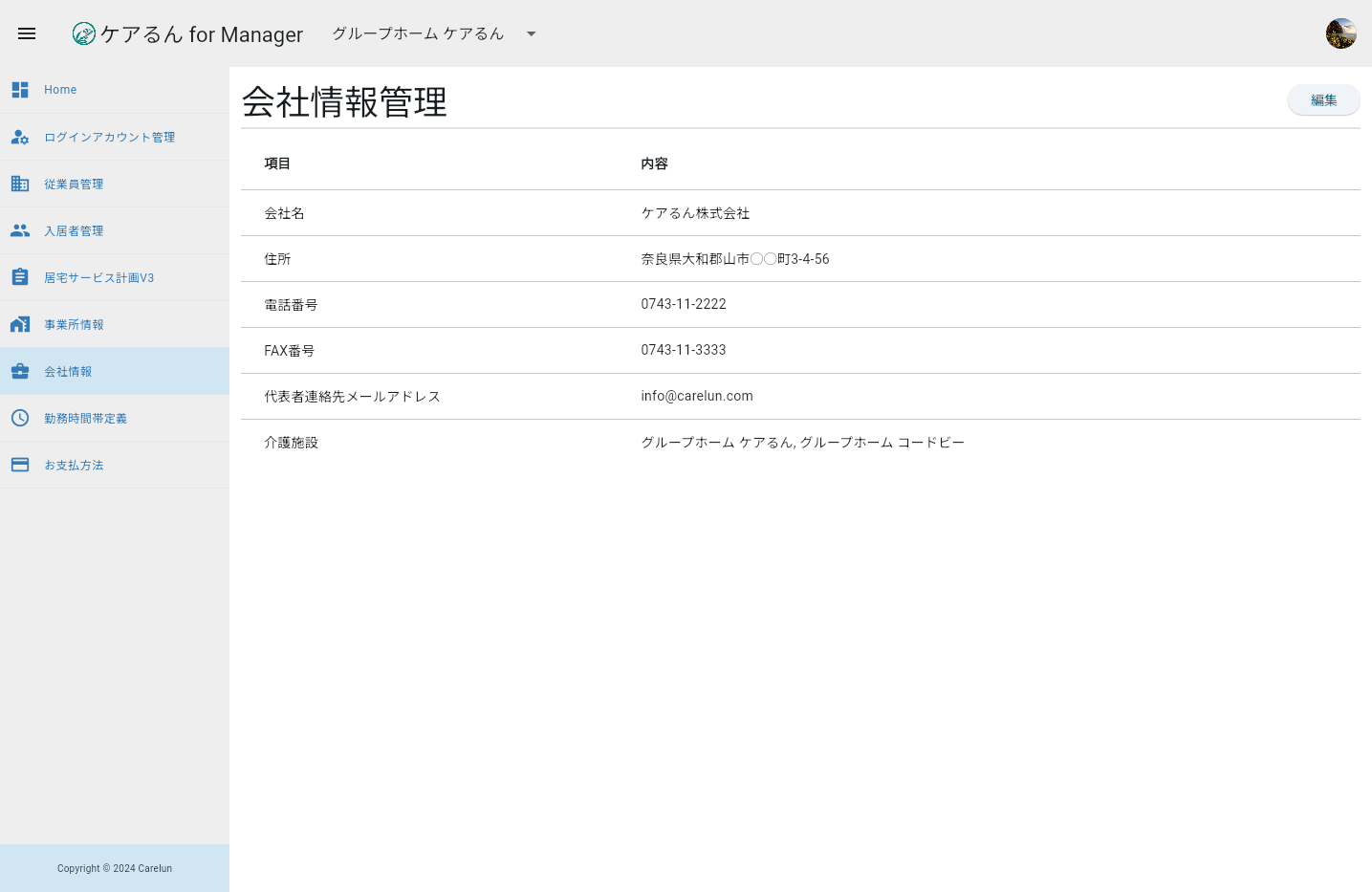Select the Home icon in the sidebar
This screenshot has height=892, width=1372.
pos(20,89)
